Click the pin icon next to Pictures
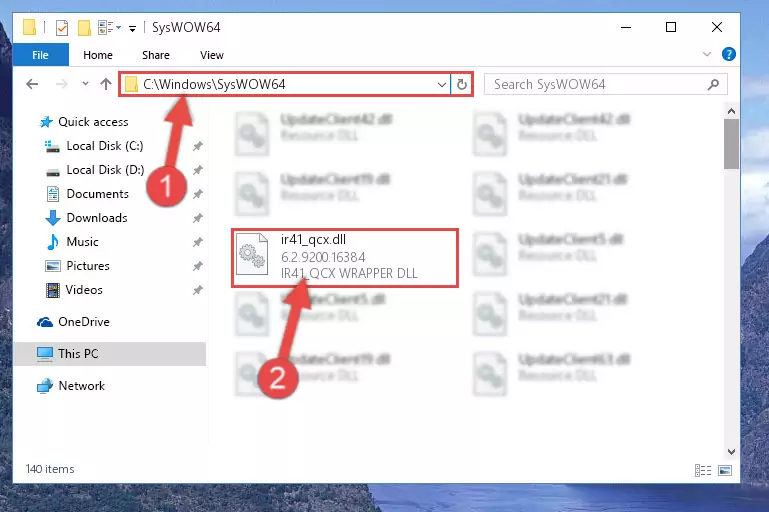This screenshot has width=769, height=512. click(x=198, y=266)
